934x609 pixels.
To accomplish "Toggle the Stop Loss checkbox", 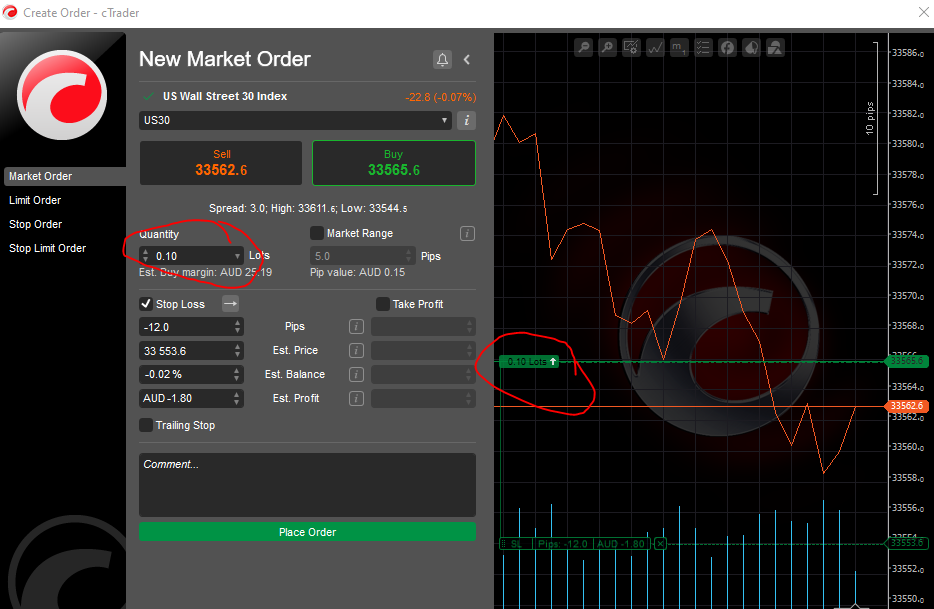I will point(146,304).
